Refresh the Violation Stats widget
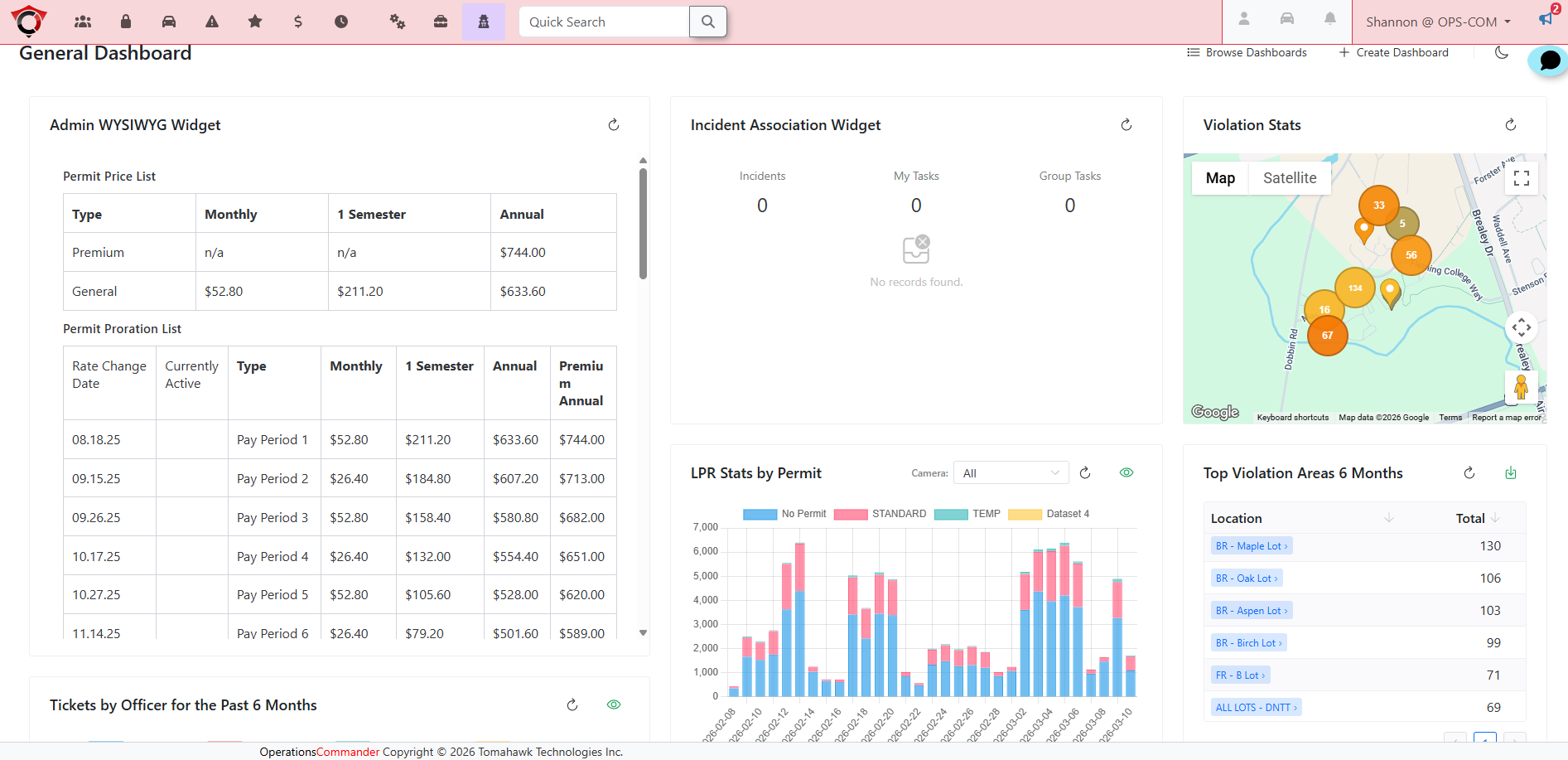The width and height of the screenshot is (1568, 760). coord(1511,124)
